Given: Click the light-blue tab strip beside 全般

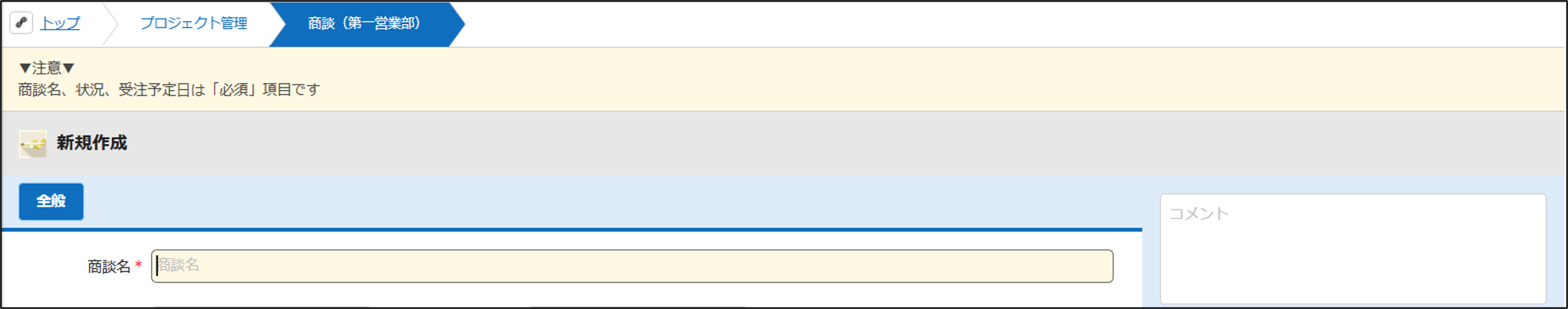Looking at the screenshot, I should click(610, 202).
